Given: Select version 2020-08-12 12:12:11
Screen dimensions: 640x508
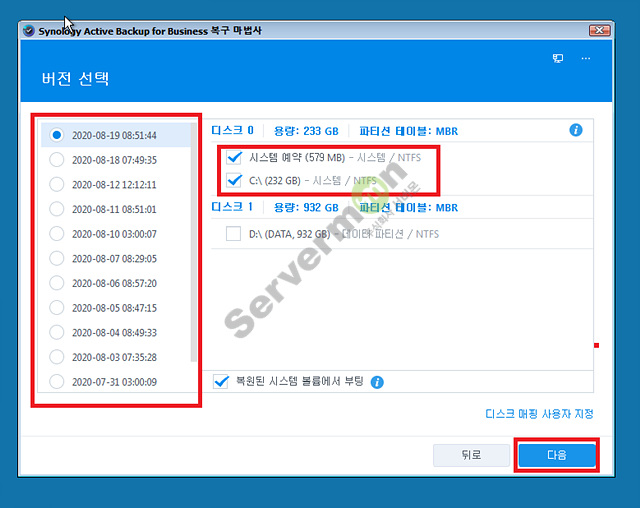Looking at the screenshot, I should tap(56, 184).
